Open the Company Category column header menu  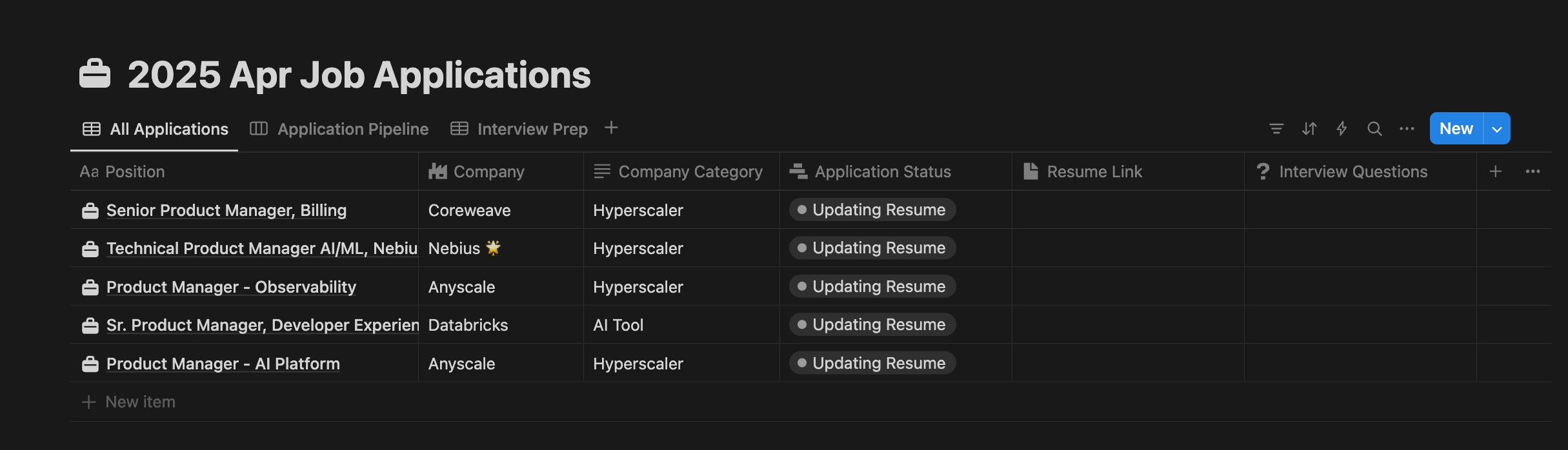[x=681, y=171]
